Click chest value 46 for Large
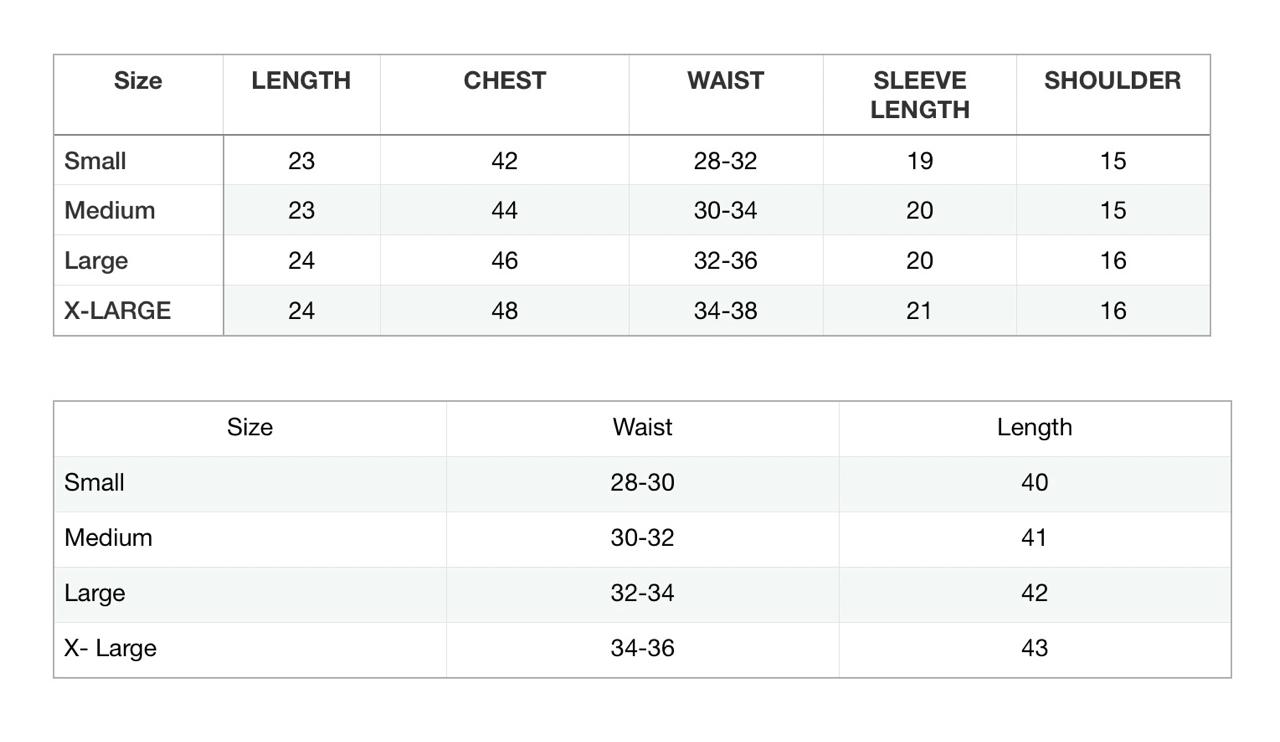The image size is (1280, 742). (x=504, y=261)
